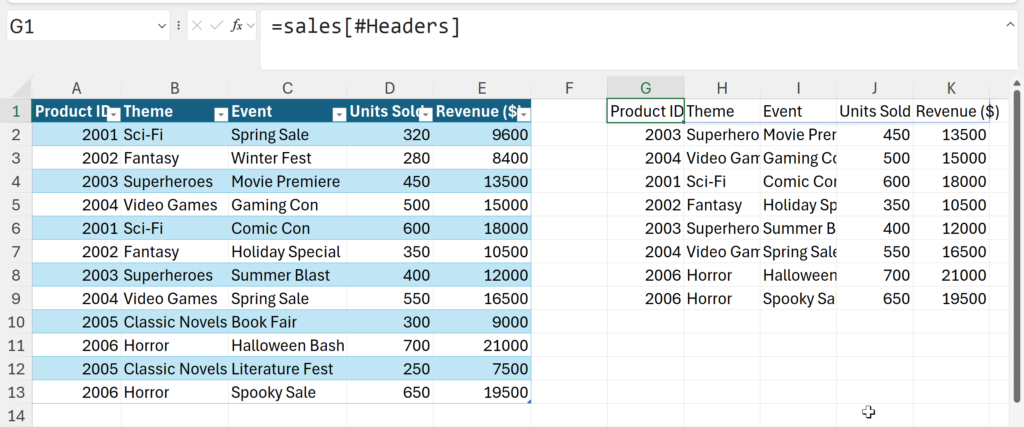Select the Classic Novels cell in row 10
Screen dimensions: 1024x427
175,322
